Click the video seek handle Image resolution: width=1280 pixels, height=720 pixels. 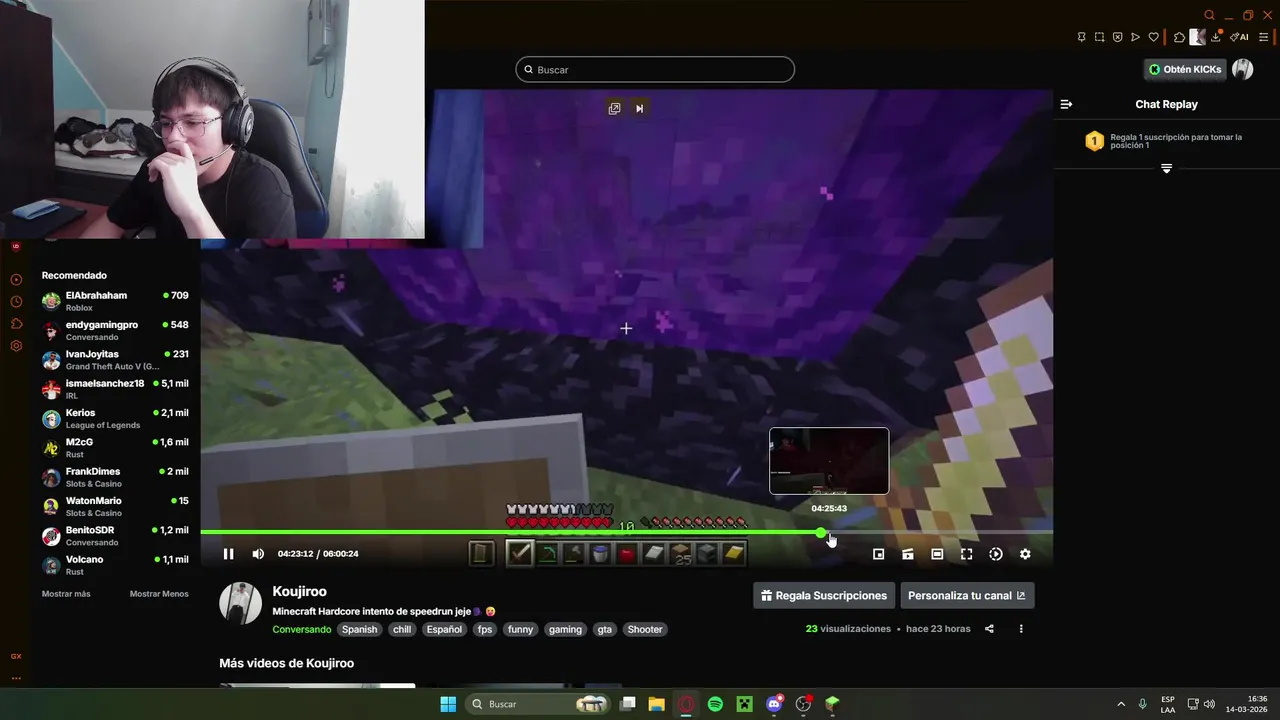[821, 532]
